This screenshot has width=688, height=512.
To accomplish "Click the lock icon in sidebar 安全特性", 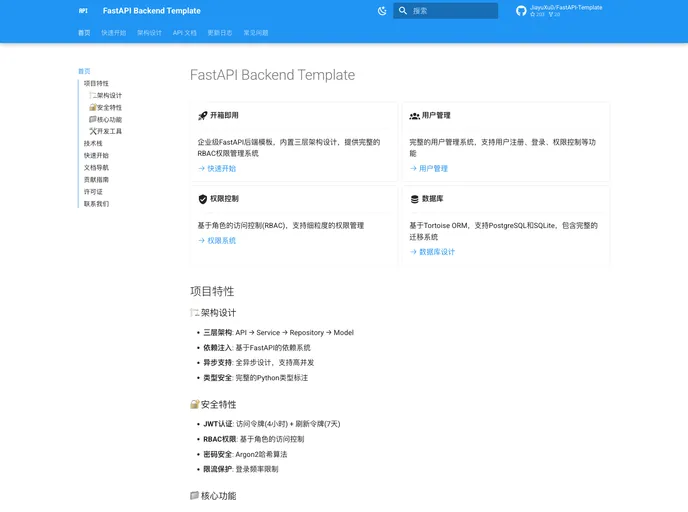I will [x=93, y=107].
